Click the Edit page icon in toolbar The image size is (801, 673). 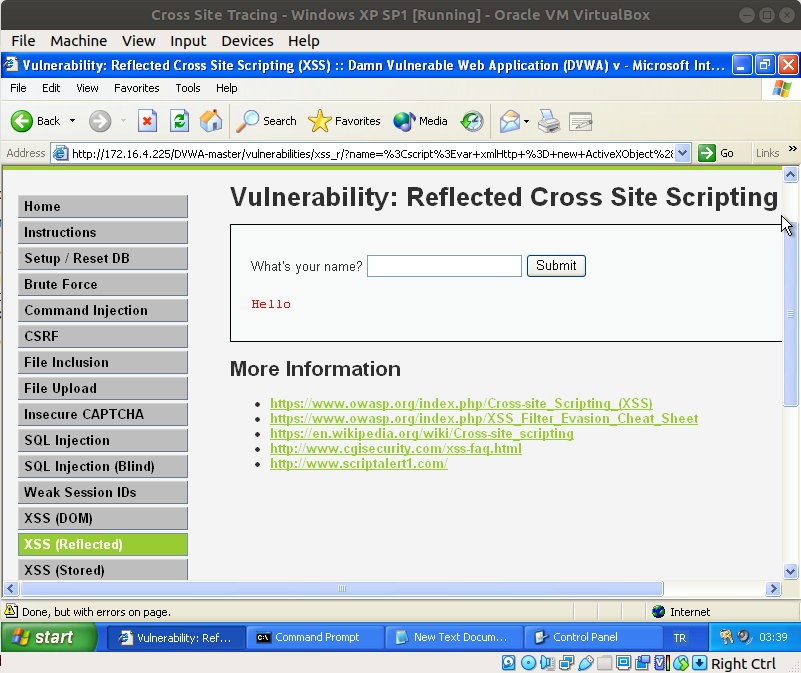pyautogui.click(x=580, y=121)
